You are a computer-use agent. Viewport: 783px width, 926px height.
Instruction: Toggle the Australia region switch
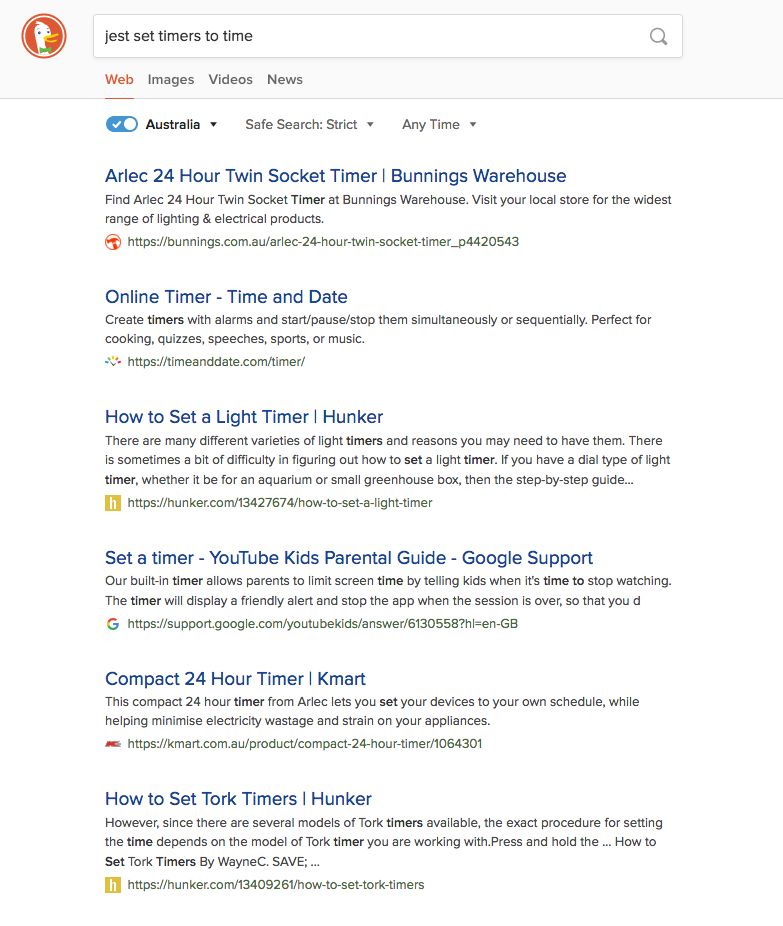click(122, 124)
